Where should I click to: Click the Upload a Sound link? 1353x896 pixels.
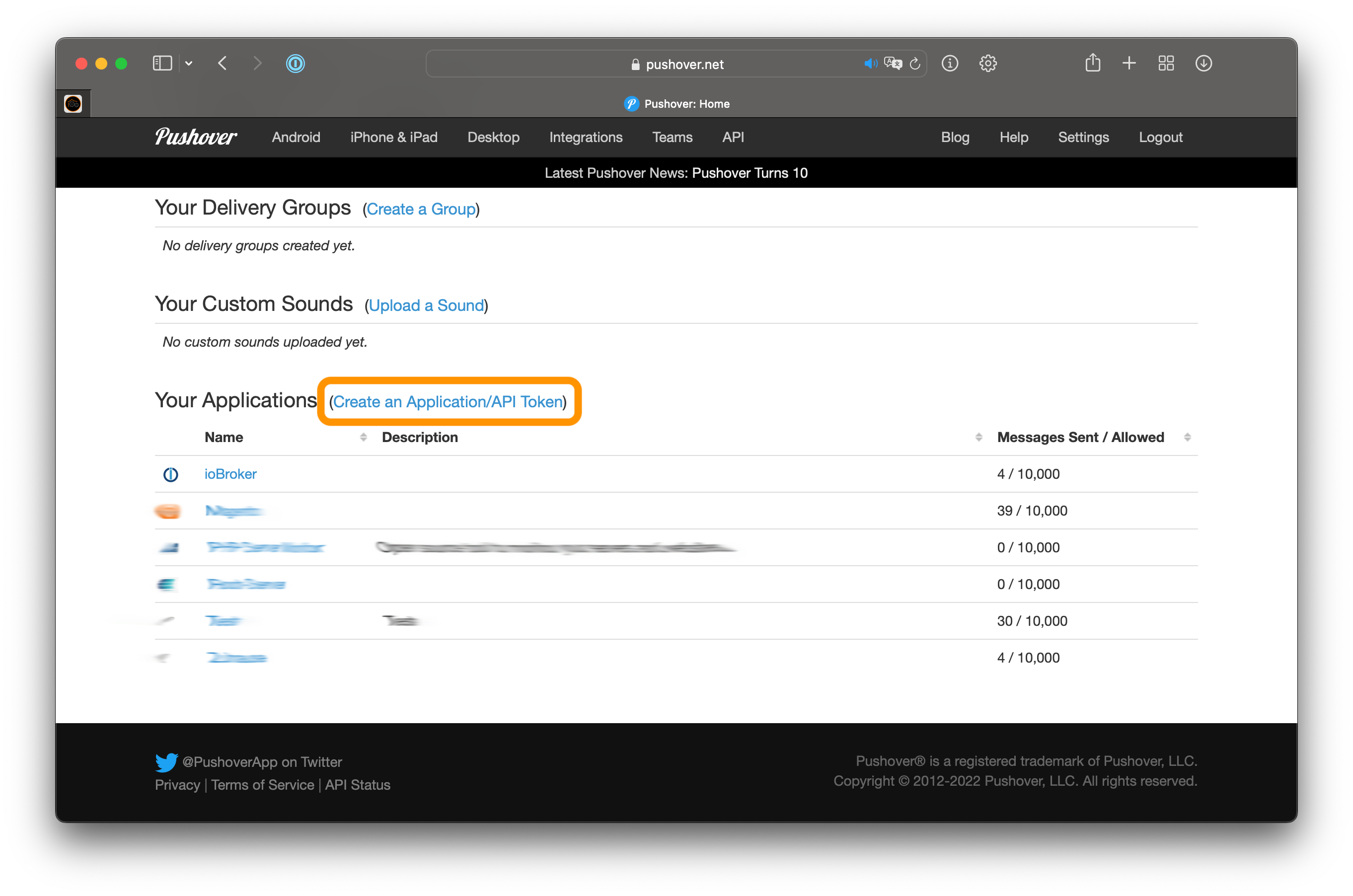(x=426, y=305)
